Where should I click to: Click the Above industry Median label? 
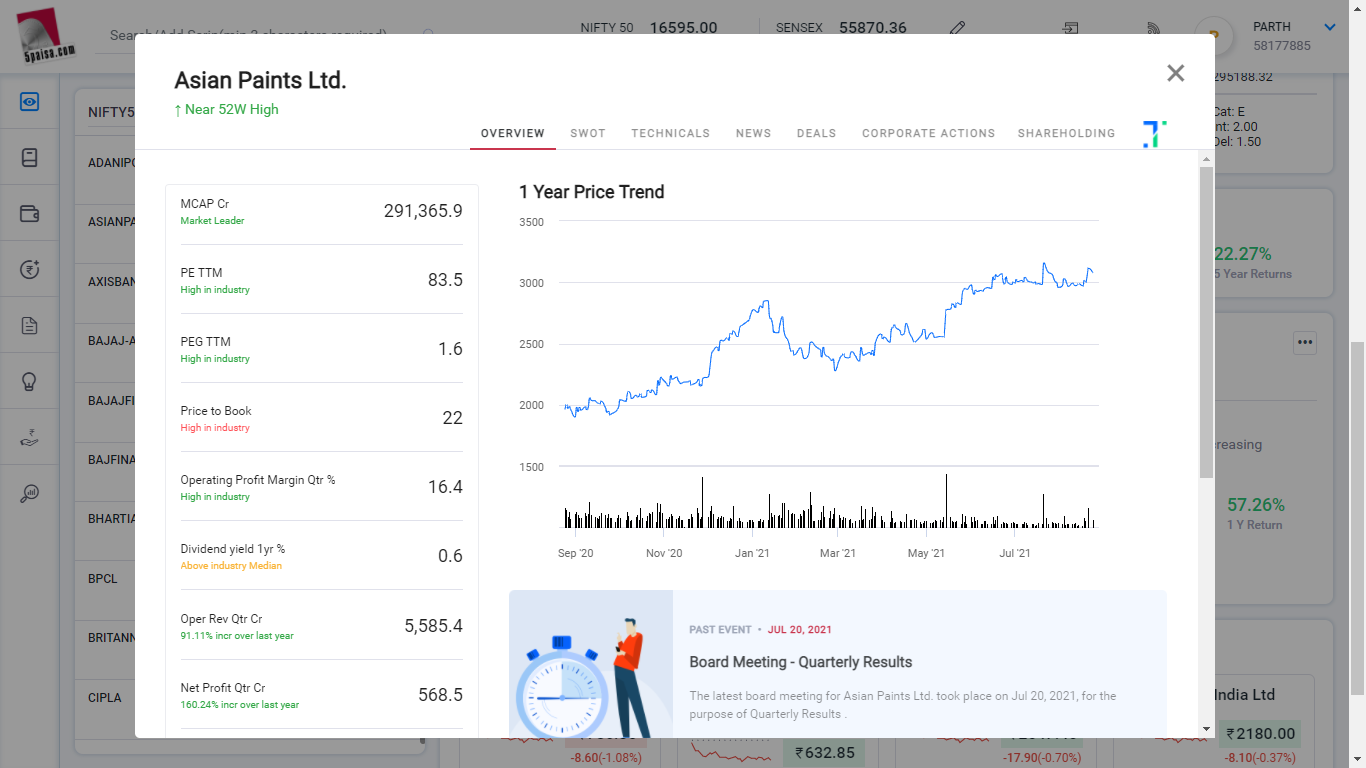(231, 566)
